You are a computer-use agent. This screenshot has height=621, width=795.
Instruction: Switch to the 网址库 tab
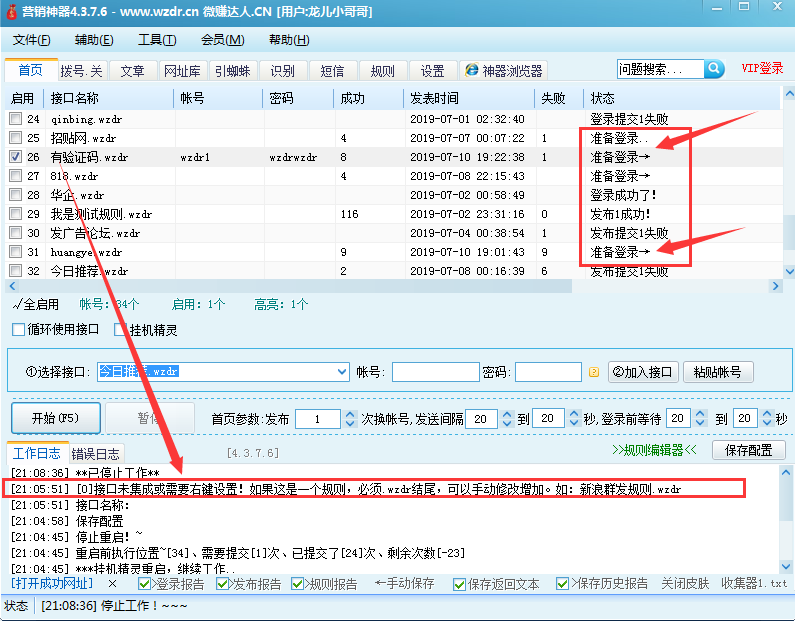[182, 70]
